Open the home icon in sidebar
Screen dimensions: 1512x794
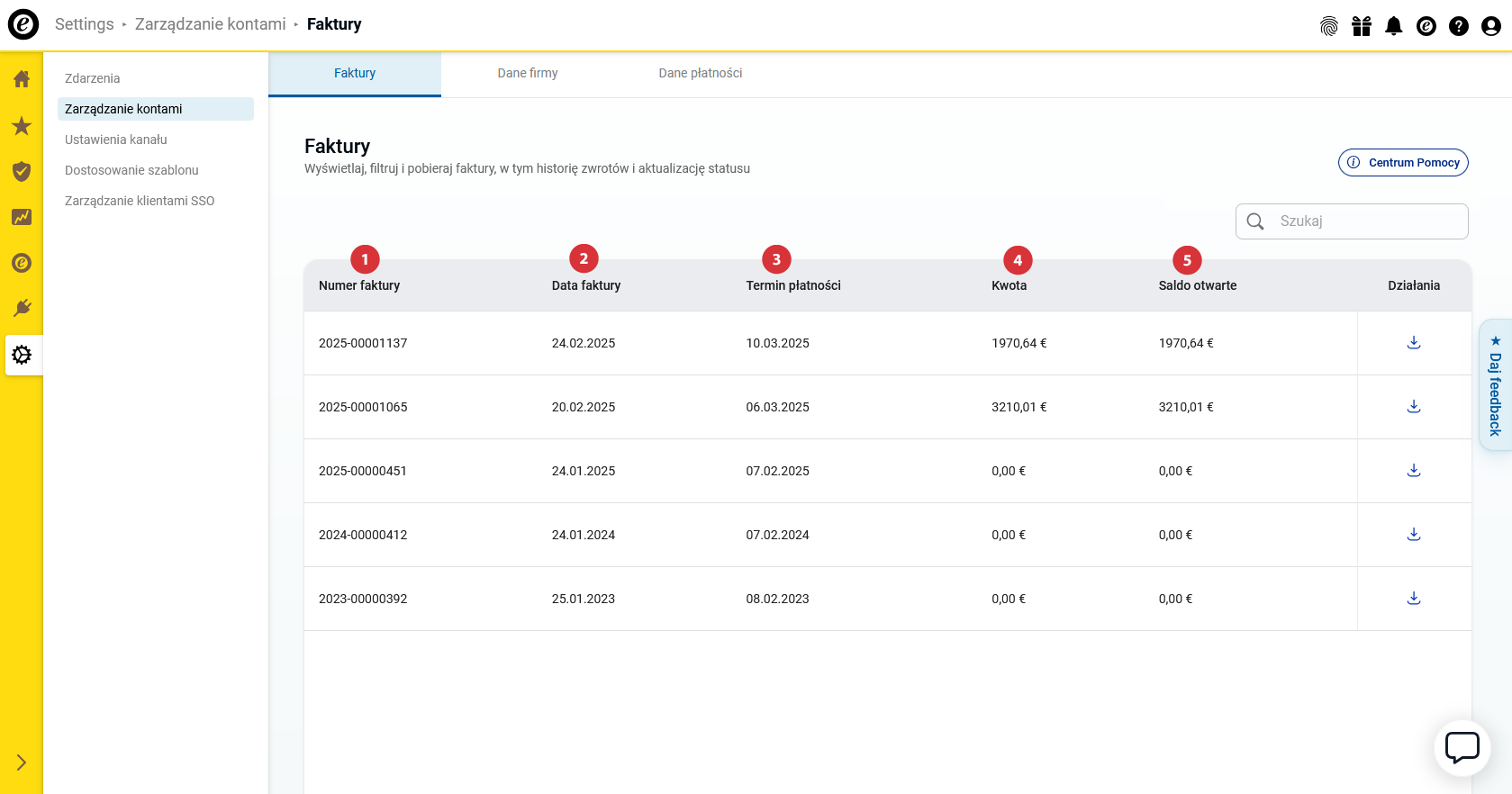22,79
